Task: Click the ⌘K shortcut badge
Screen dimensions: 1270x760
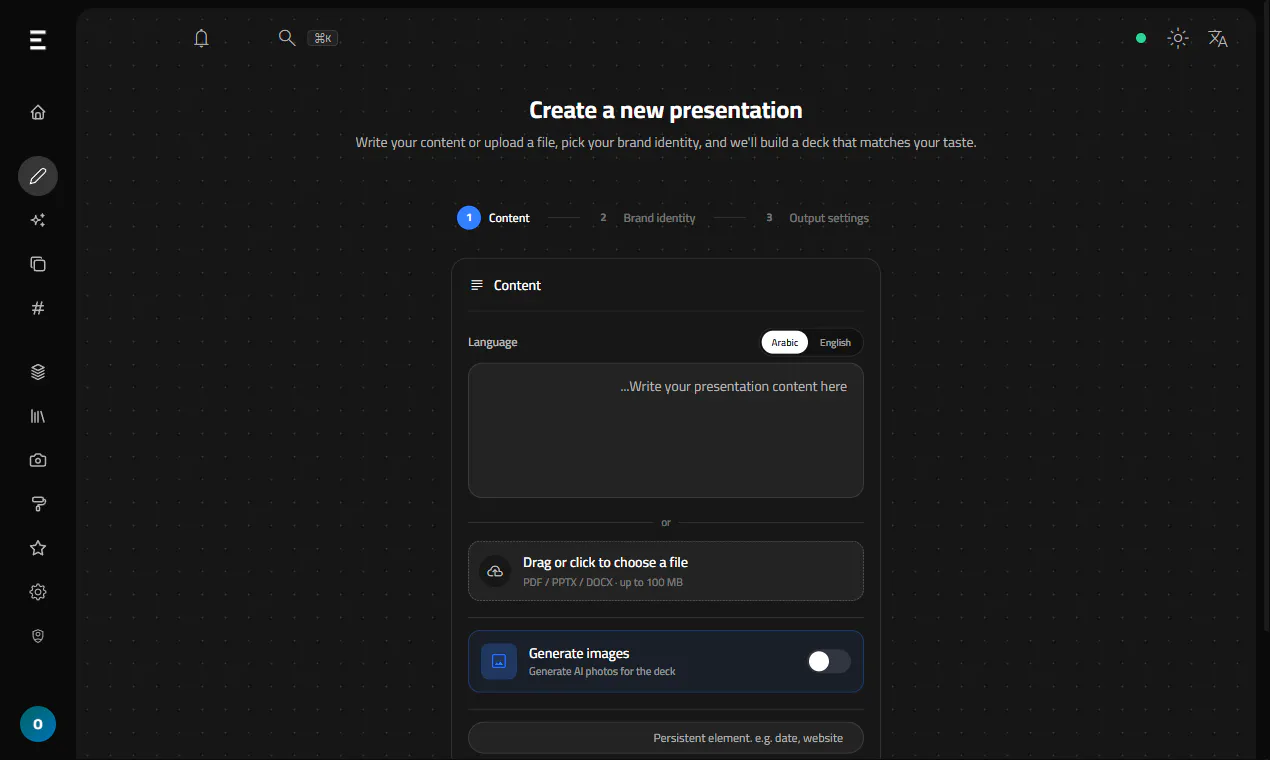Action: [323, 38]
